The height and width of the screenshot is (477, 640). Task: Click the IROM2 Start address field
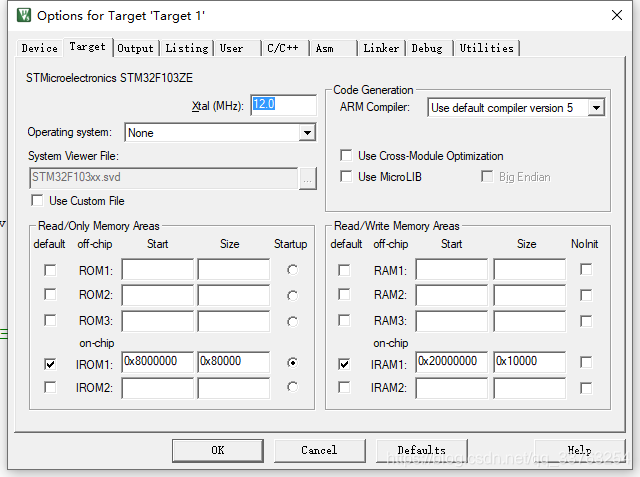click(x=158, y=388)
